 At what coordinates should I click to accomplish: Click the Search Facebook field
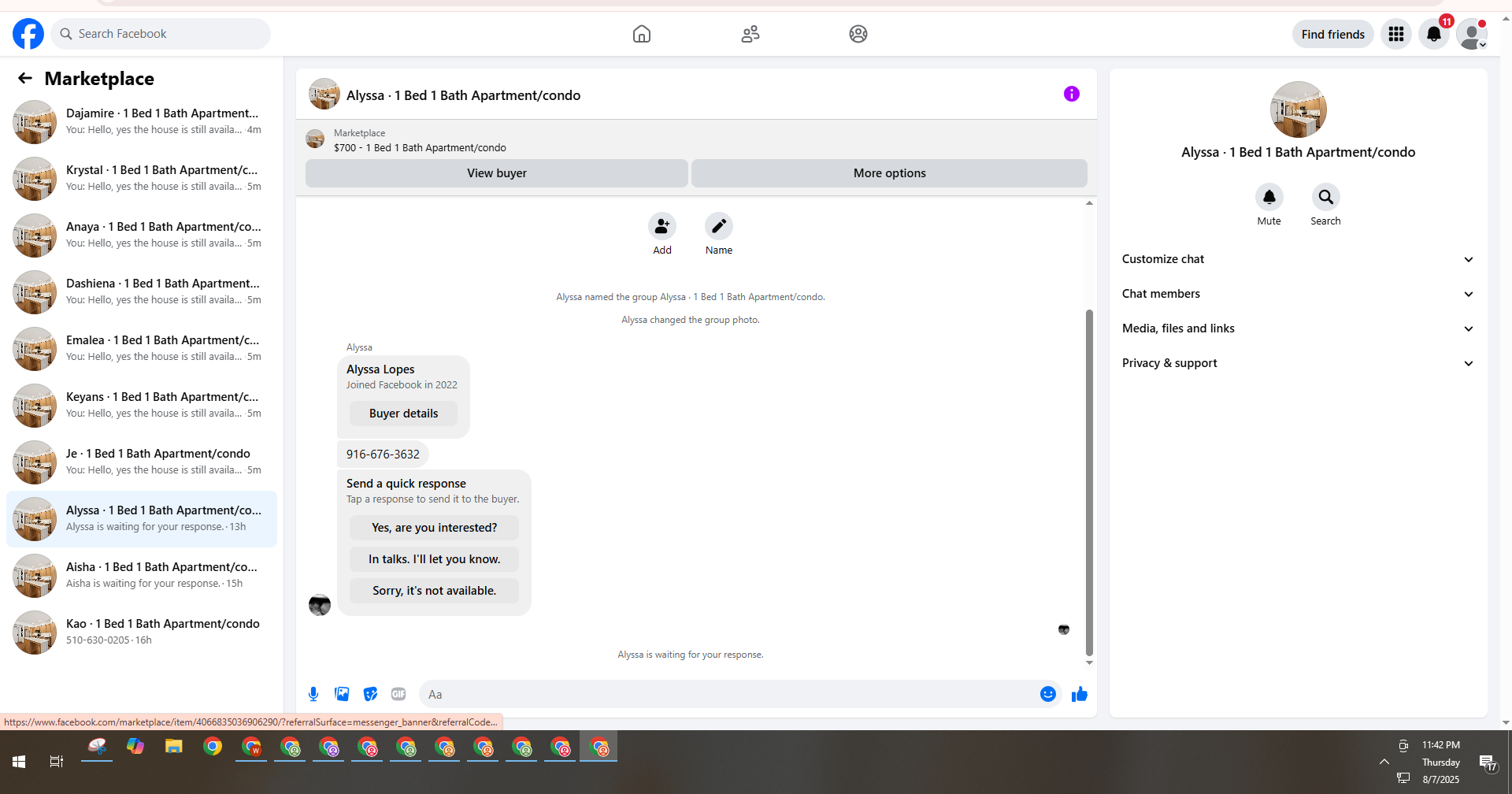(161, 34)
